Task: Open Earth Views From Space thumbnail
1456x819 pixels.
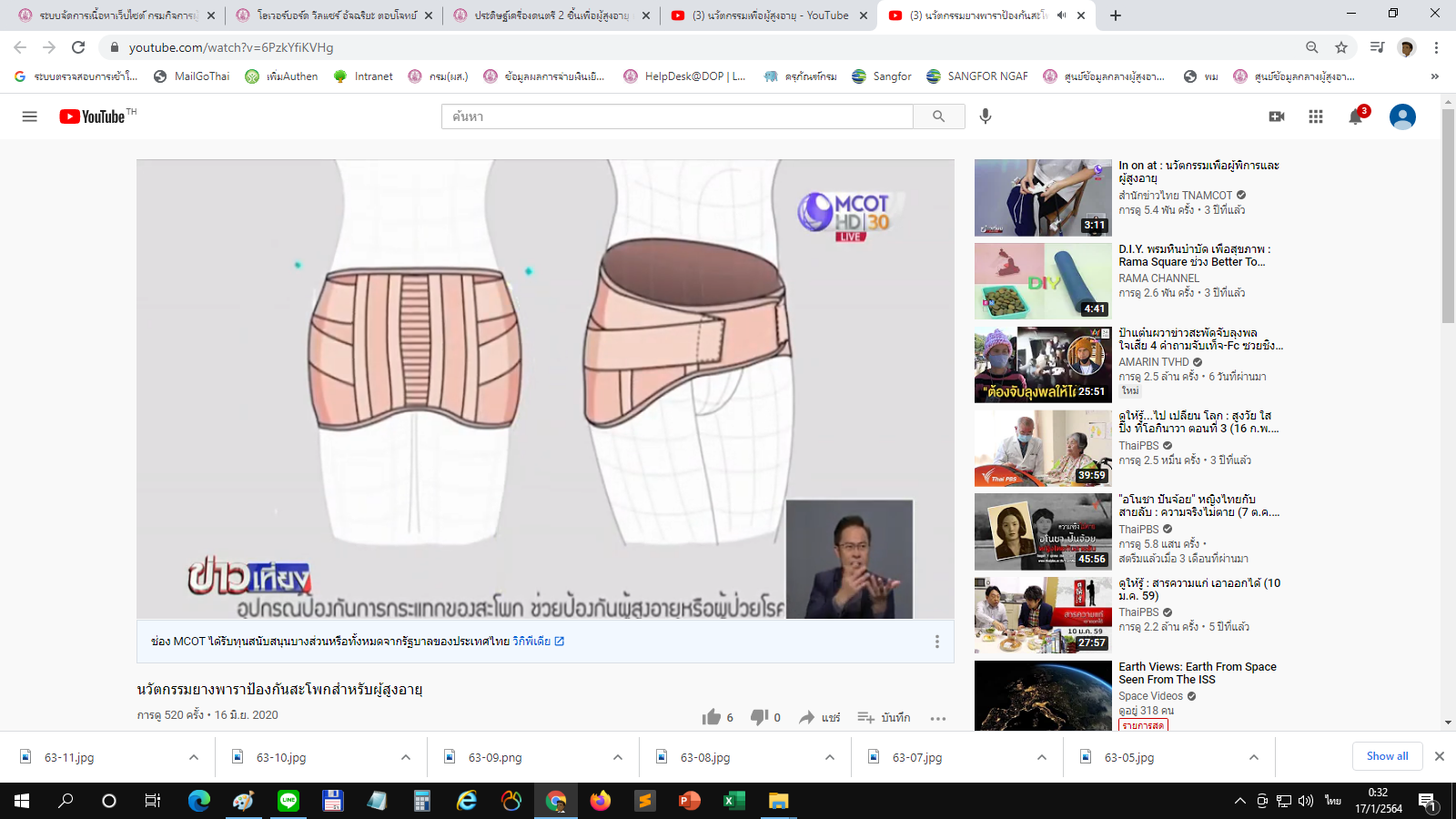Action: pos(1043,695)
